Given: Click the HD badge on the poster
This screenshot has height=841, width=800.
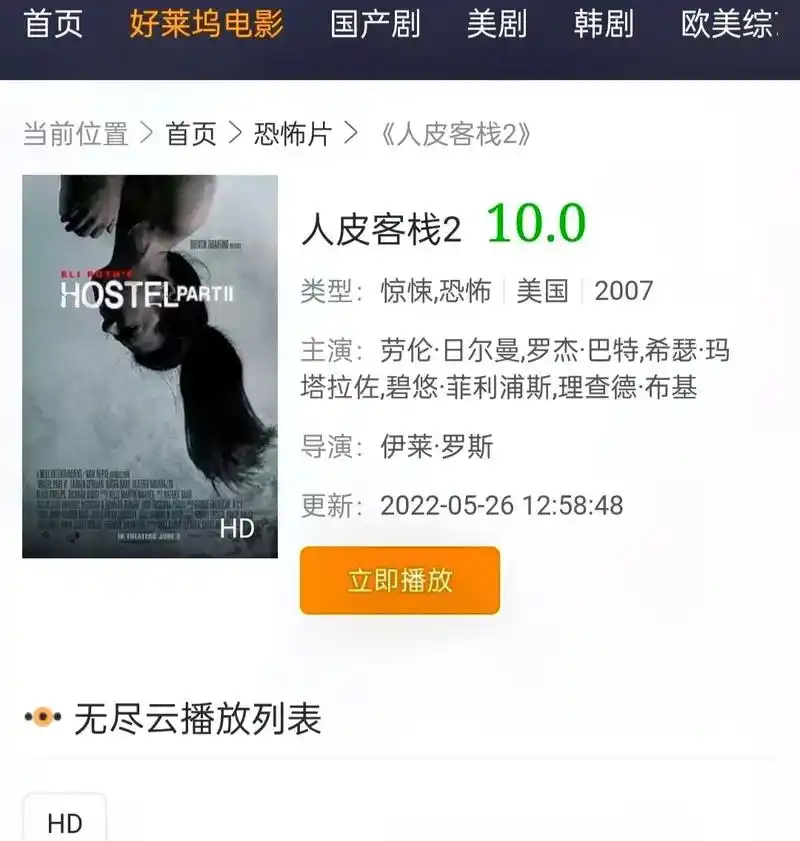Looking at the screenshot, I should click(237, 529).
